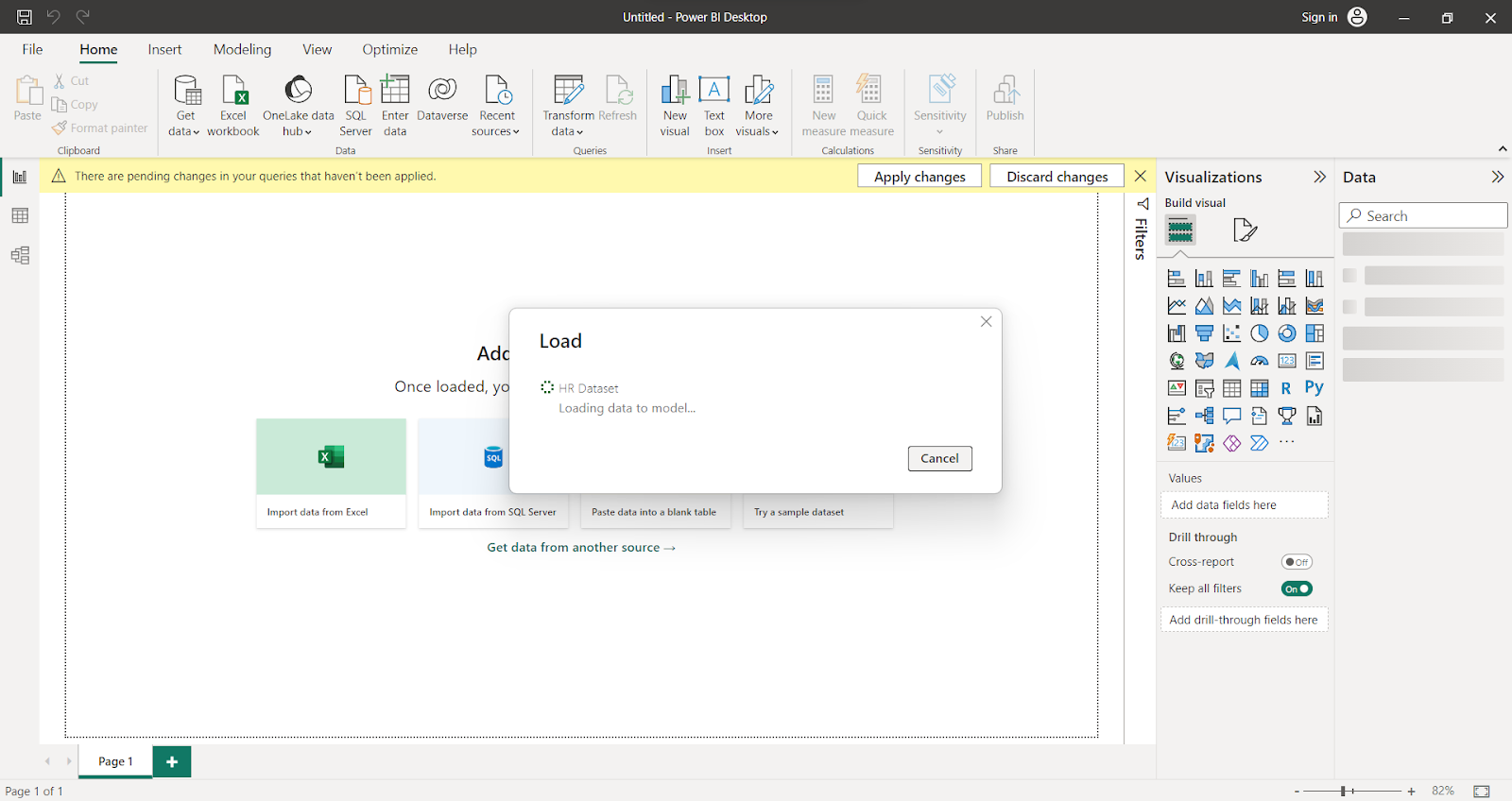Viewport: 1512px width, 801px height.
Task: Click the Dataverse ribbon icon
Action: coord(442,98)
